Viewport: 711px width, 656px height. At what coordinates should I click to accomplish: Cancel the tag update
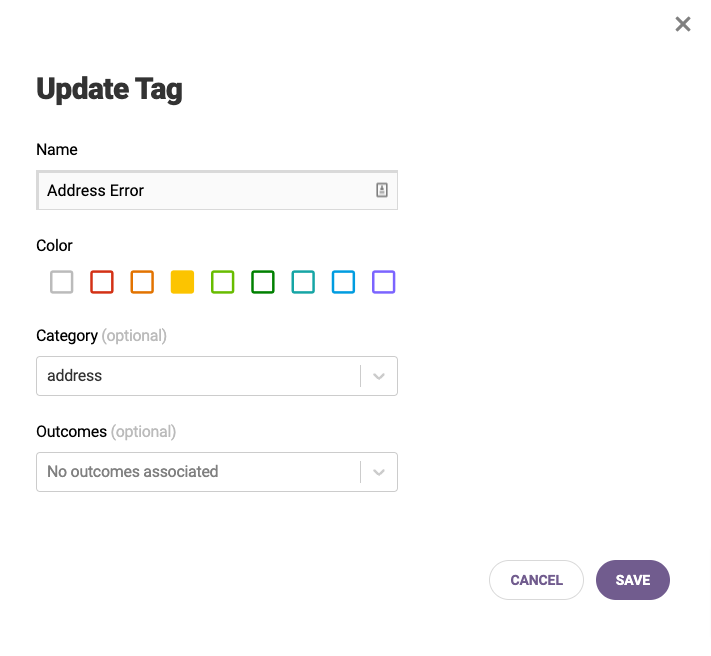pyautogui.click(x=536, y=580)
